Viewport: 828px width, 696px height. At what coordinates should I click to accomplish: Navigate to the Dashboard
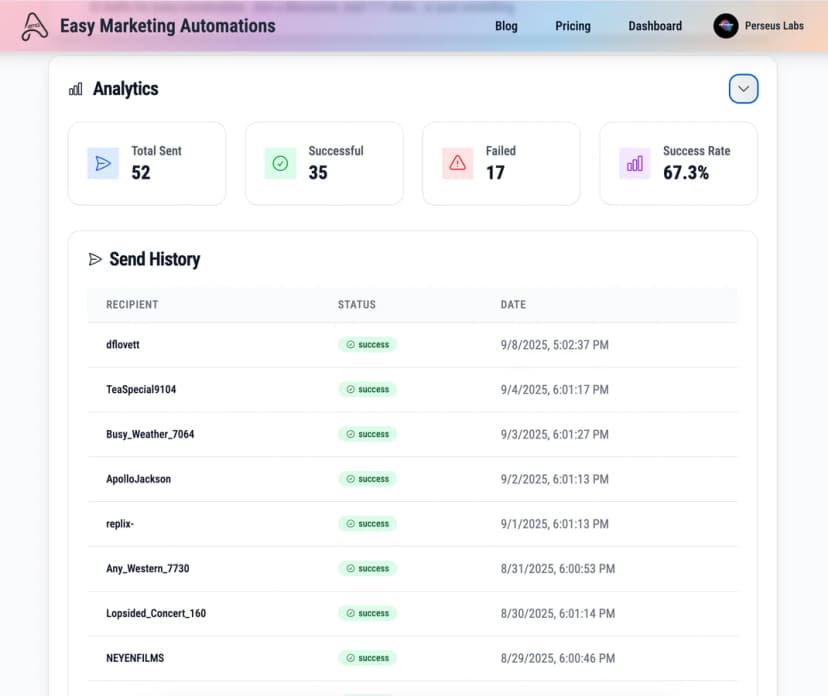point(655,26)
